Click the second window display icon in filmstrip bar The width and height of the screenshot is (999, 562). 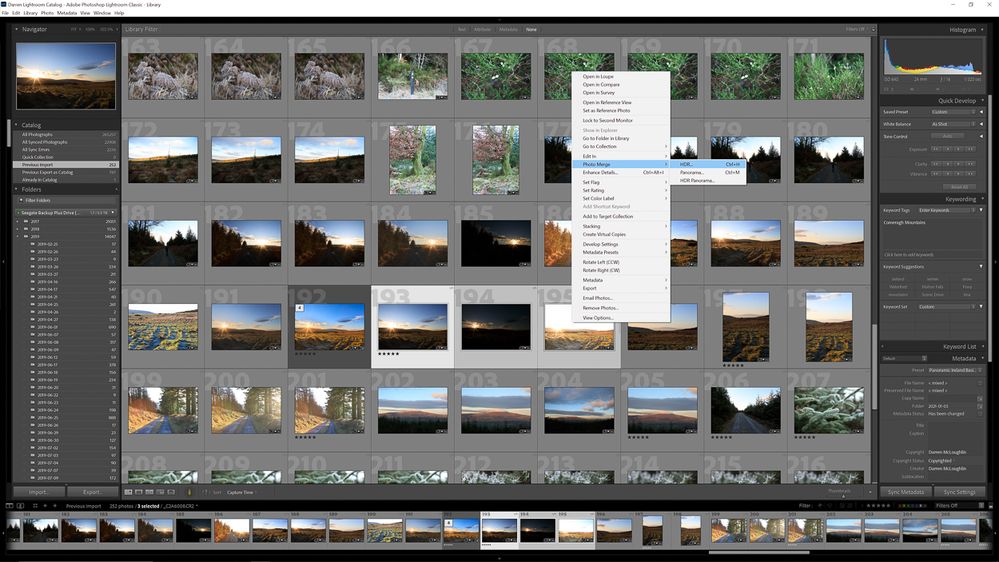click(20, 506)
